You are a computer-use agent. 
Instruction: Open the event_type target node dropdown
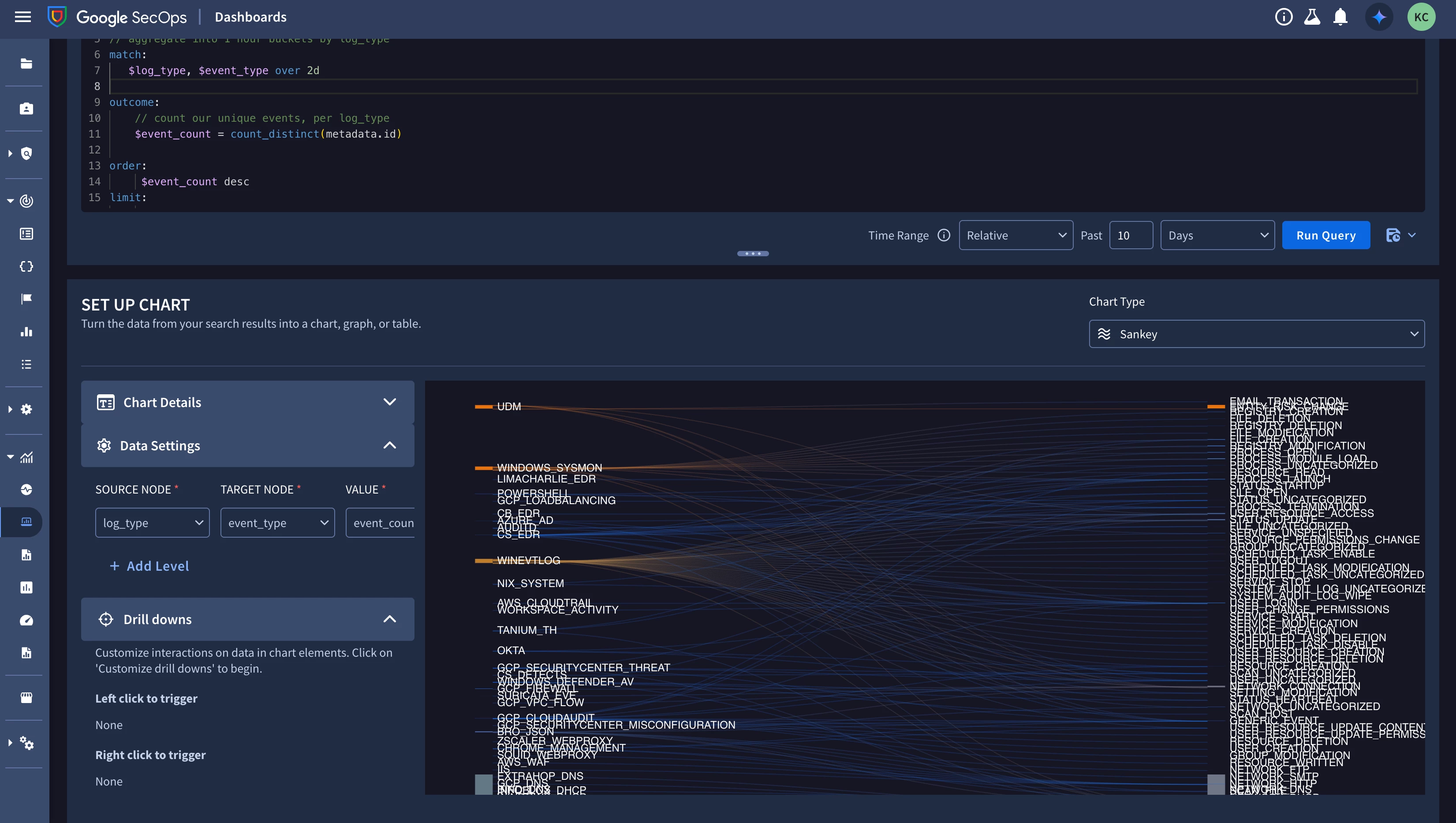[x=277, y=523]
